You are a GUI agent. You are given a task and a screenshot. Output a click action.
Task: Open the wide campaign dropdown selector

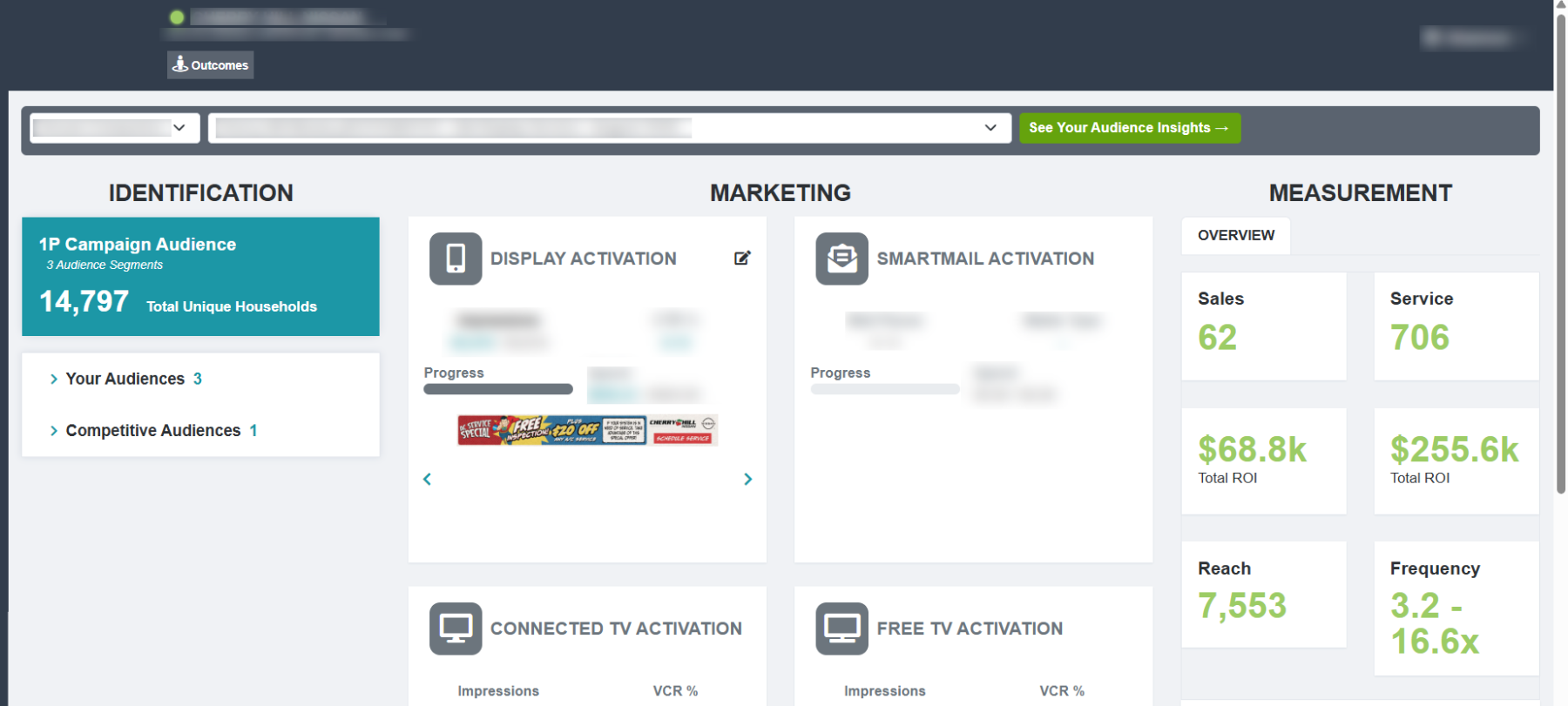click(610, 128)
